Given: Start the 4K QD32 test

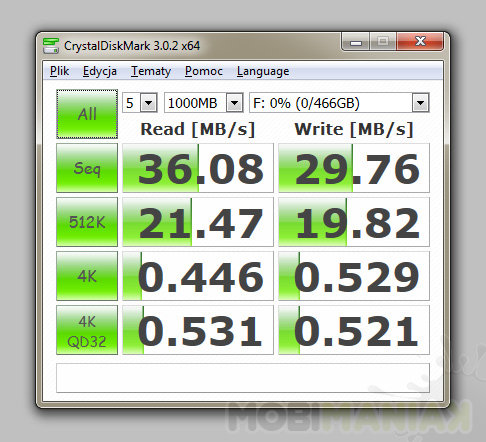Looking at the screenshot, I should 87,330.
